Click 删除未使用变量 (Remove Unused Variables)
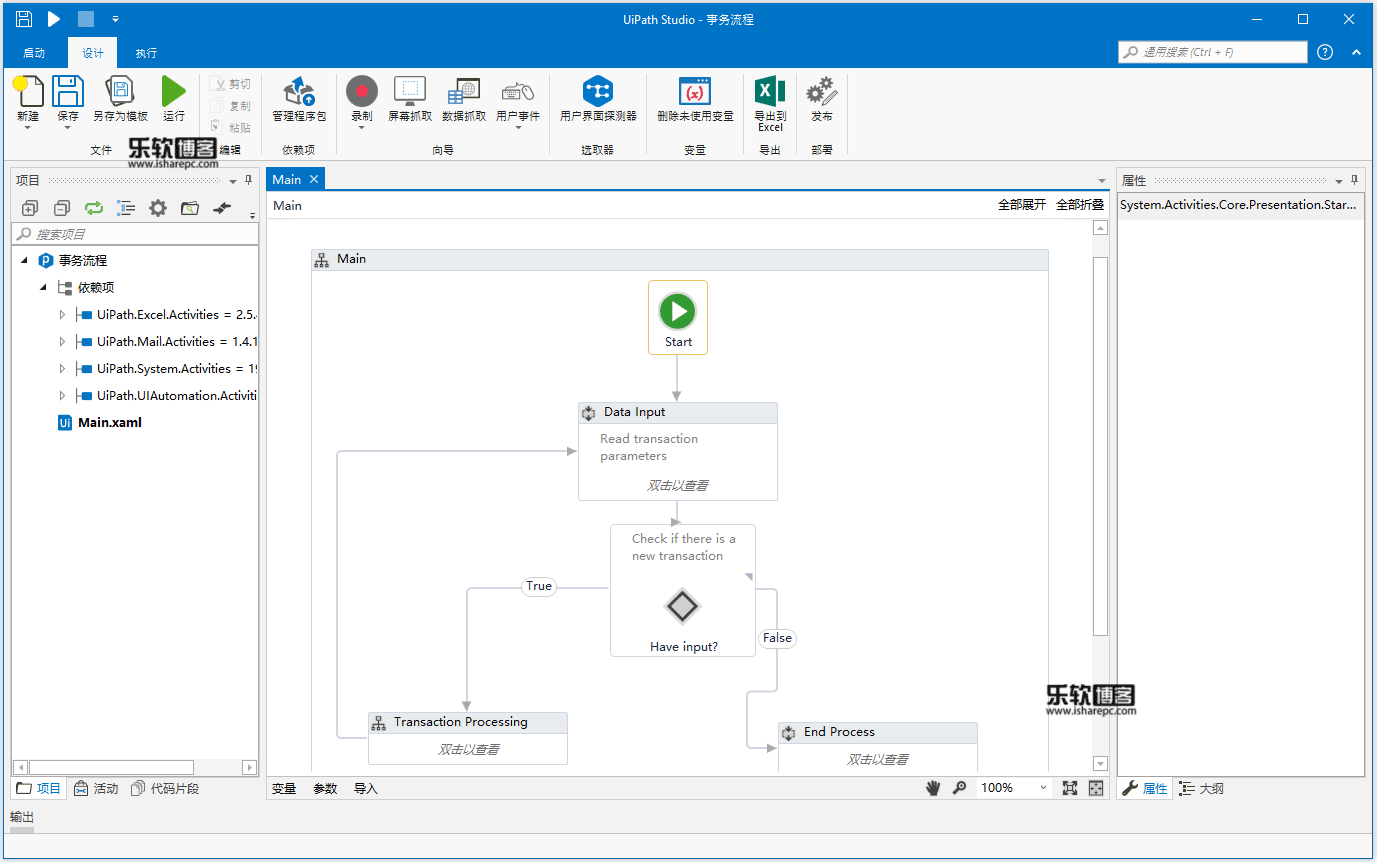 point(695,92)
